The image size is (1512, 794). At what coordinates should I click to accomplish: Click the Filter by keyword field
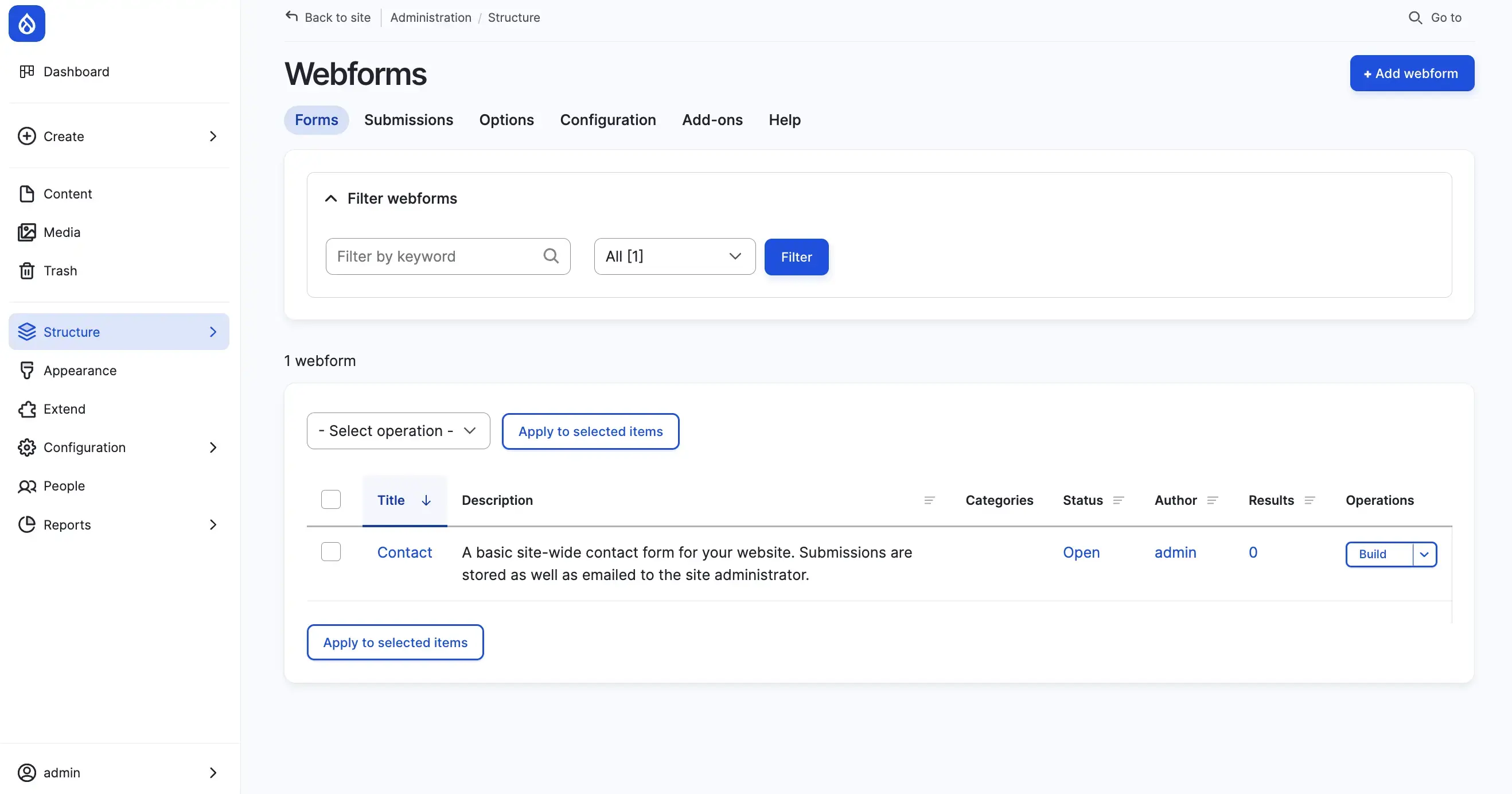[437, 256]
